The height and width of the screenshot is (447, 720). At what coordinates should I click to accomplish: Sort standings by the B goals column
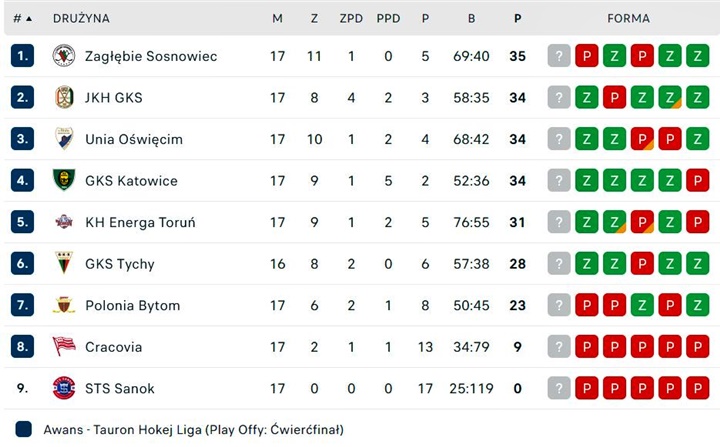coord(471,18)
